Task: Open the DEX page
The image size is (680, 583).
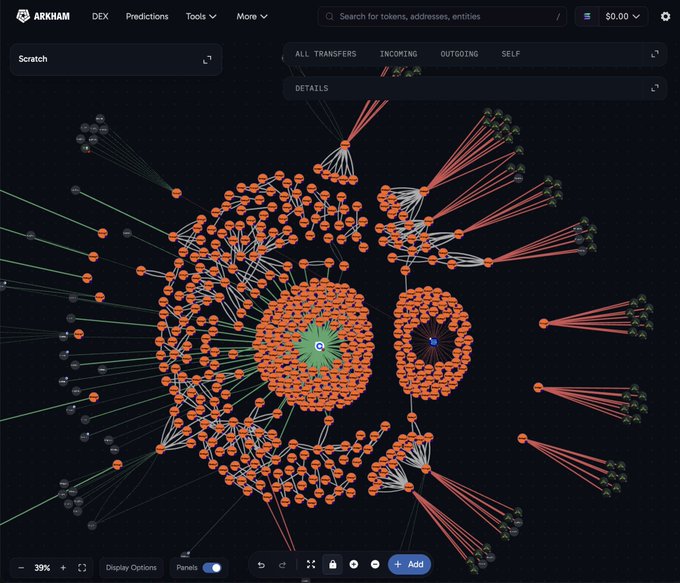Action: (x=100, y=16)
